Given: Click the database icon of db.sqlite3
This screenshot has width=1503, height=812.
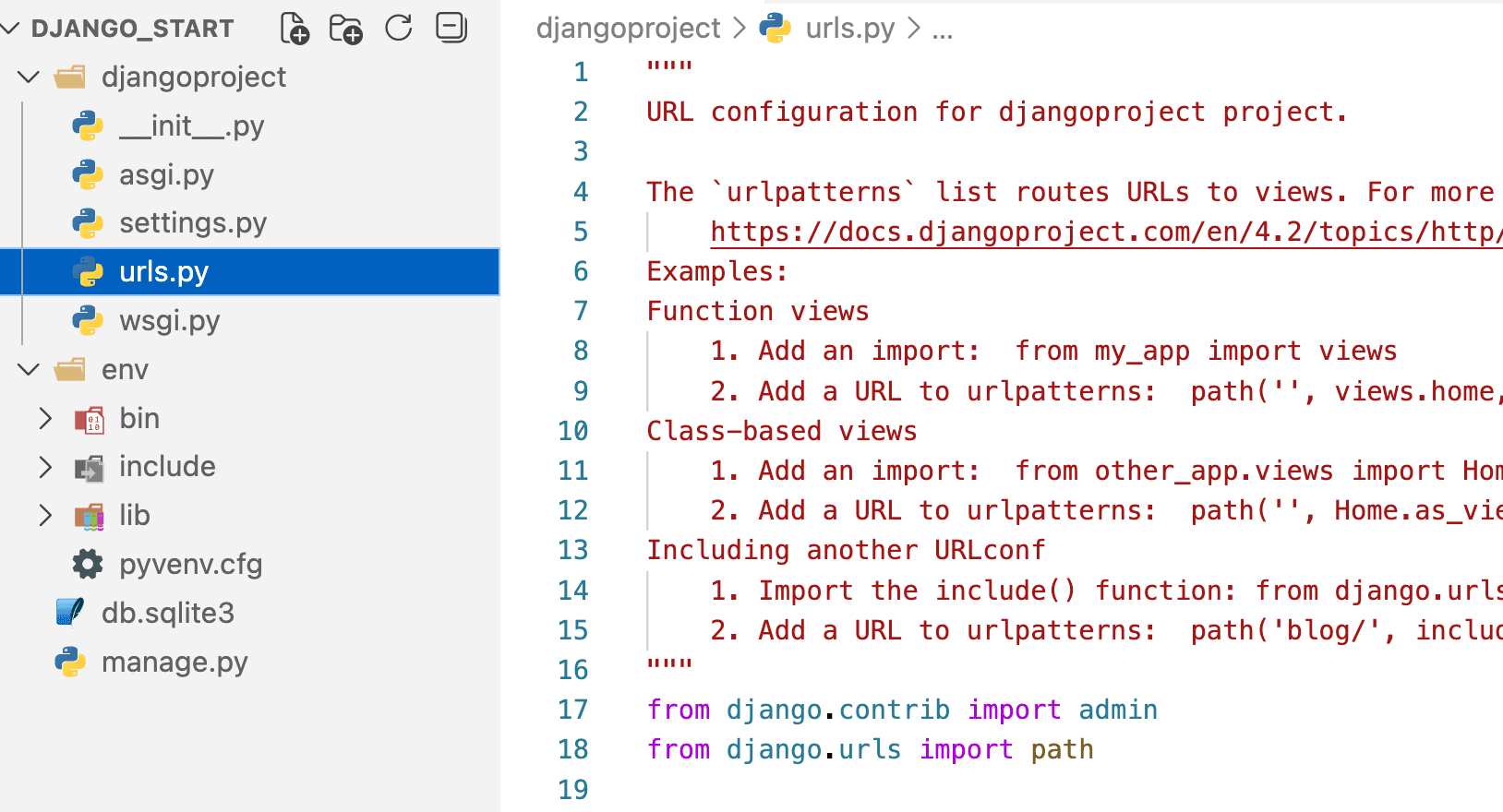Looking at the screenshot, I should tap(70, 612).
